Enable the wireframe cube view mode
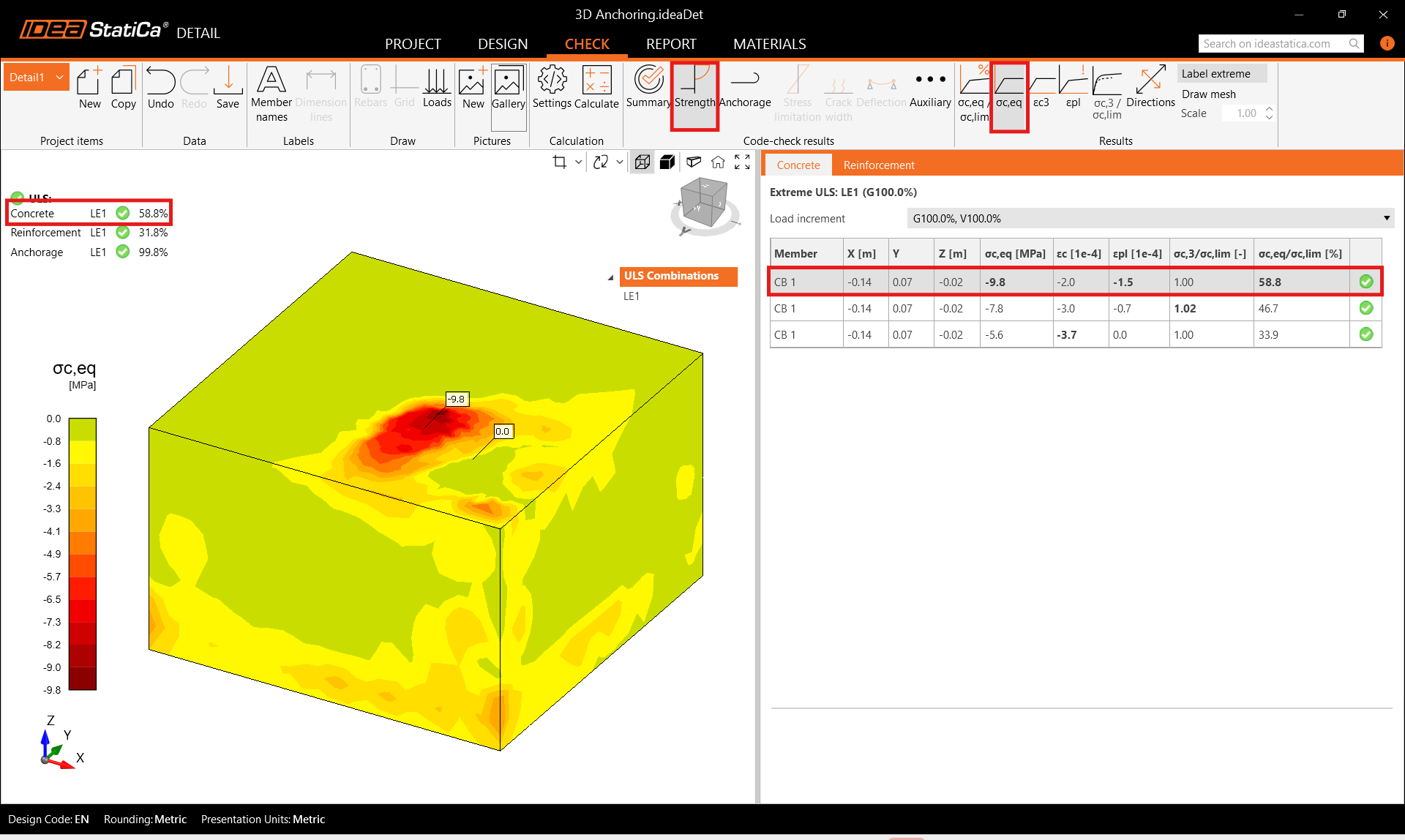Image resolution: width=1405 pixels, height=840 pixels. coord(642,162)
